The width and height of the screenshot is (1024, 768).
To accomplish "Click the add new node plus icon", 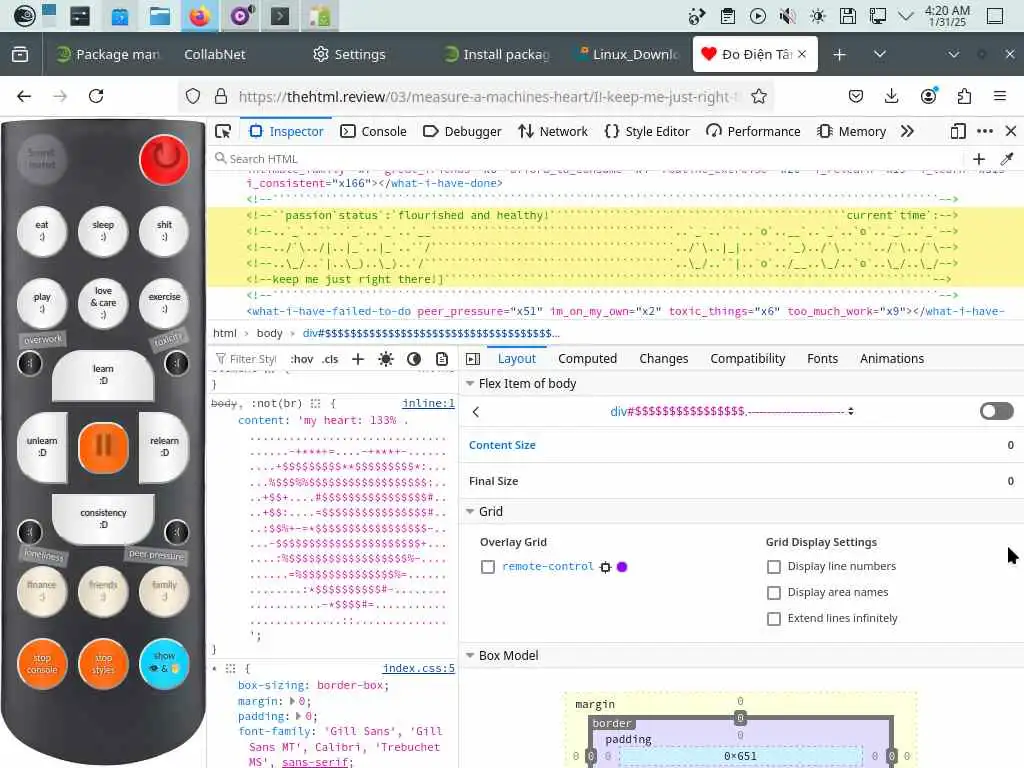I will pos(978,159).
